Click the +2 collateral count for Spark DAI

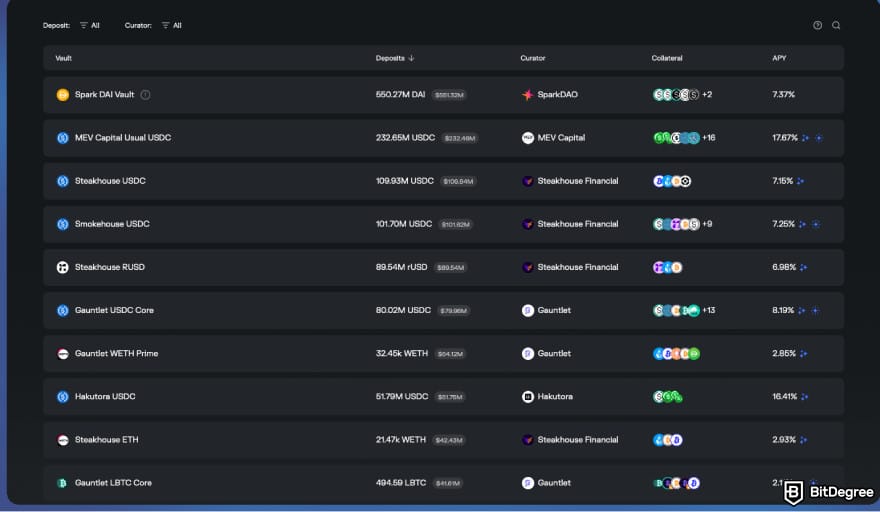(x=707, y=95)
